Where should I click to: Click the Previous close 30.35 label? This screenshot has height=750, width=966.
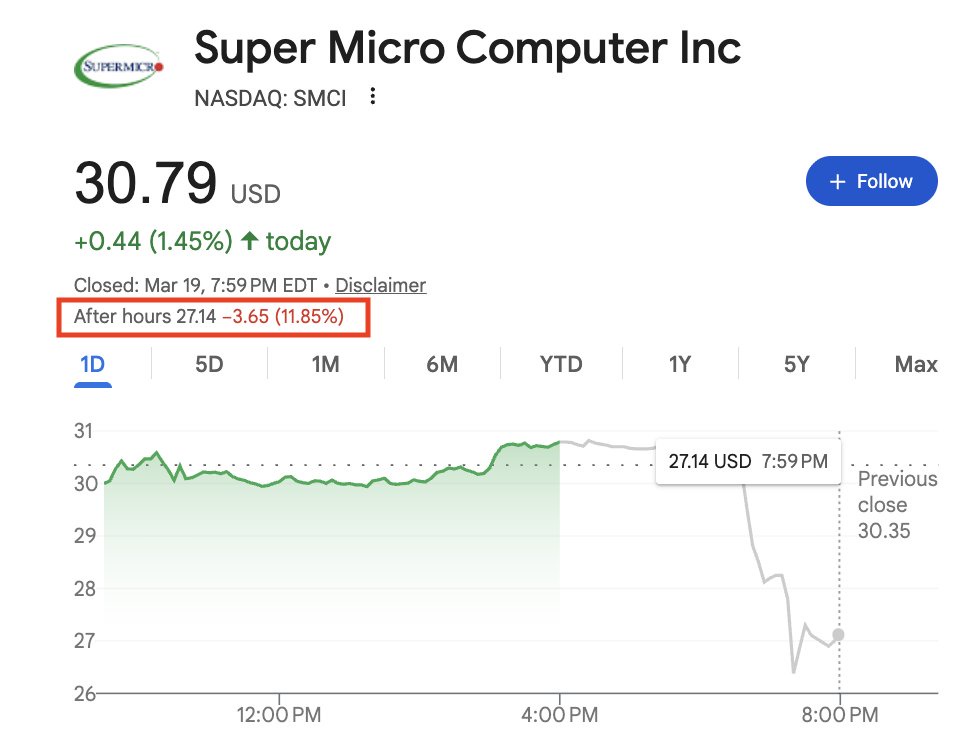tap(897, 505)
